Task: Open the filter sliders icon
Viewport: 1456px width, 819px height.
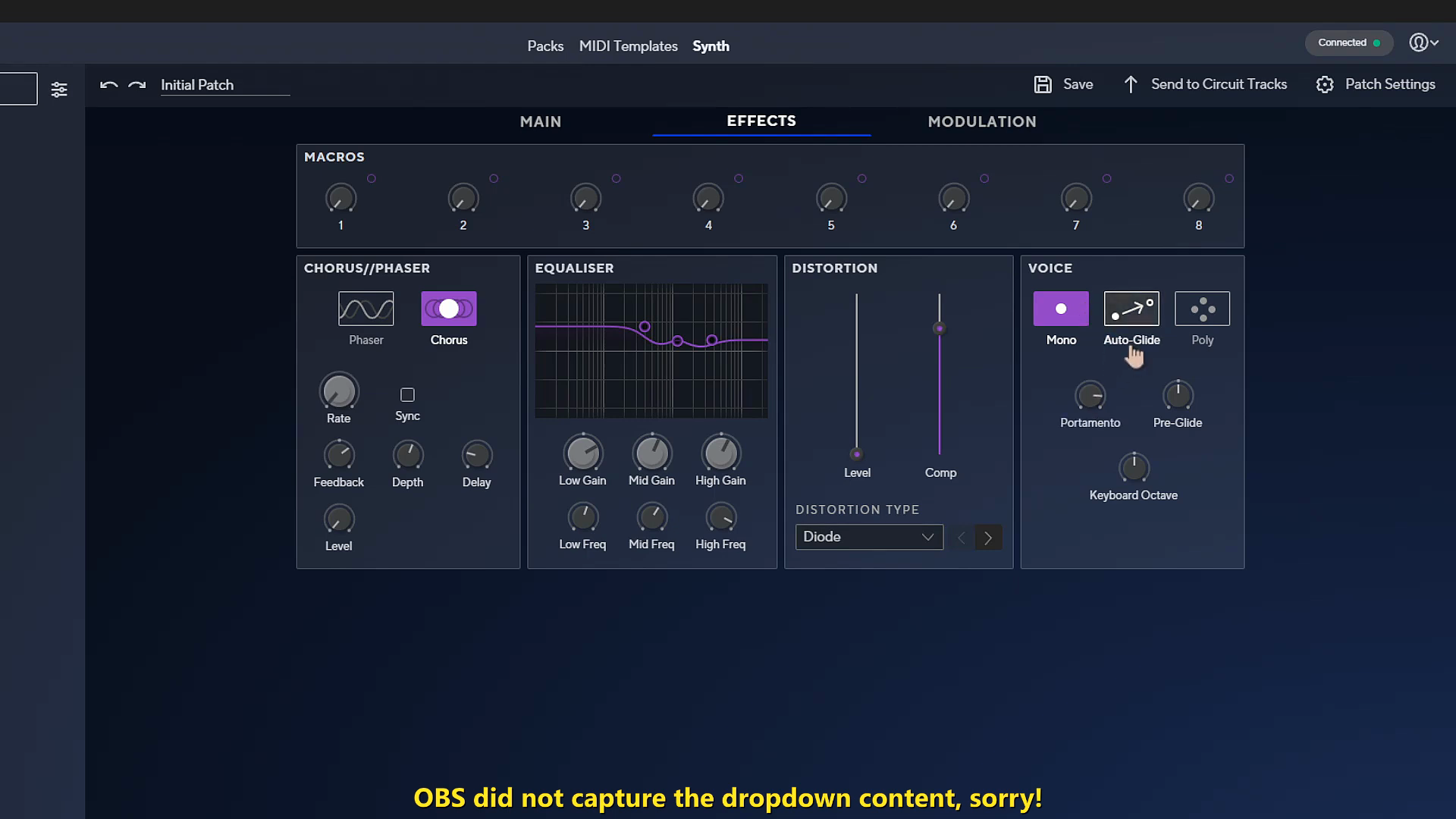Action: 59,89
